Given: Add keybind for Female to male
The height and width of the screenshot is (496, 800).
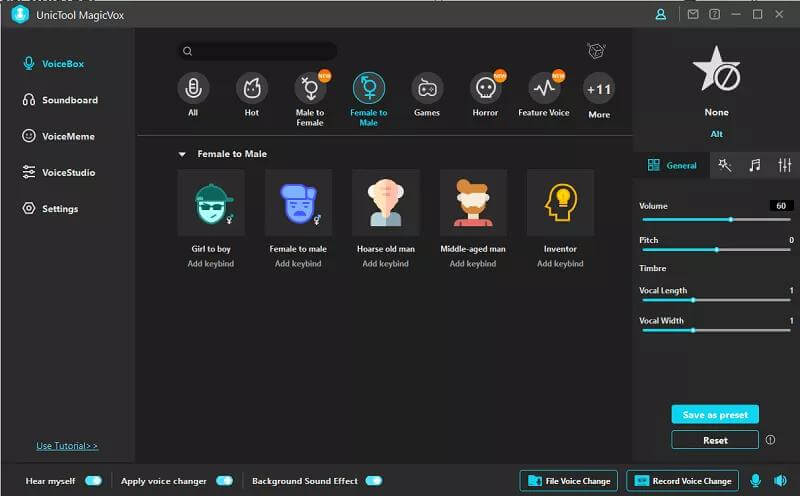Looking at the screenshot, I should coord(298,264).
